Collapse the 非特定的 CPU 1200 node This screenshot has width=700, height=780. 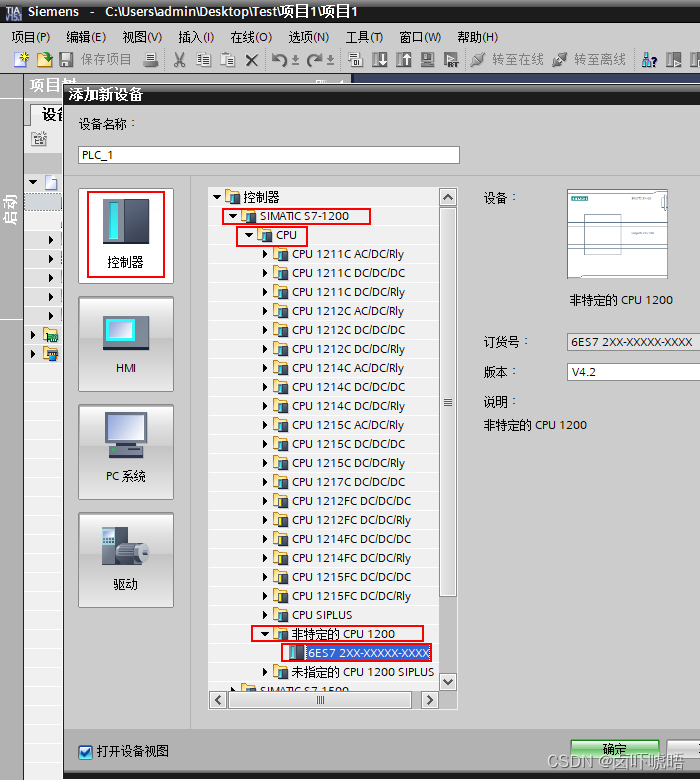pyautogui.click(x=265, y=634)
